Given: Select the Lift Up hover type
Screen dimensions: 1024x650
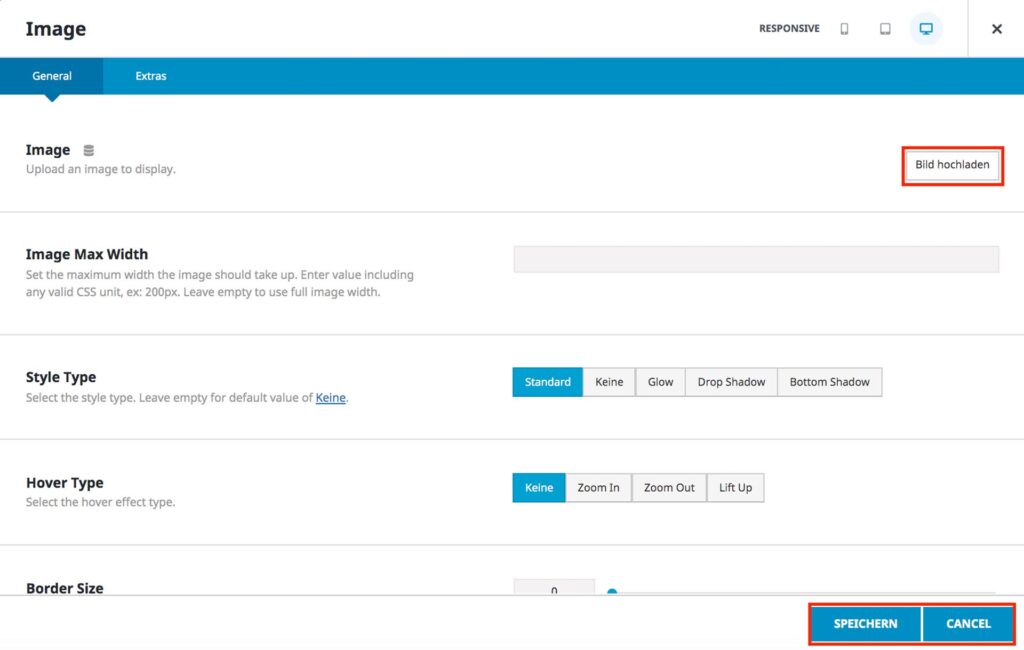Looking at the screenshot, I should tap(735, 488).
